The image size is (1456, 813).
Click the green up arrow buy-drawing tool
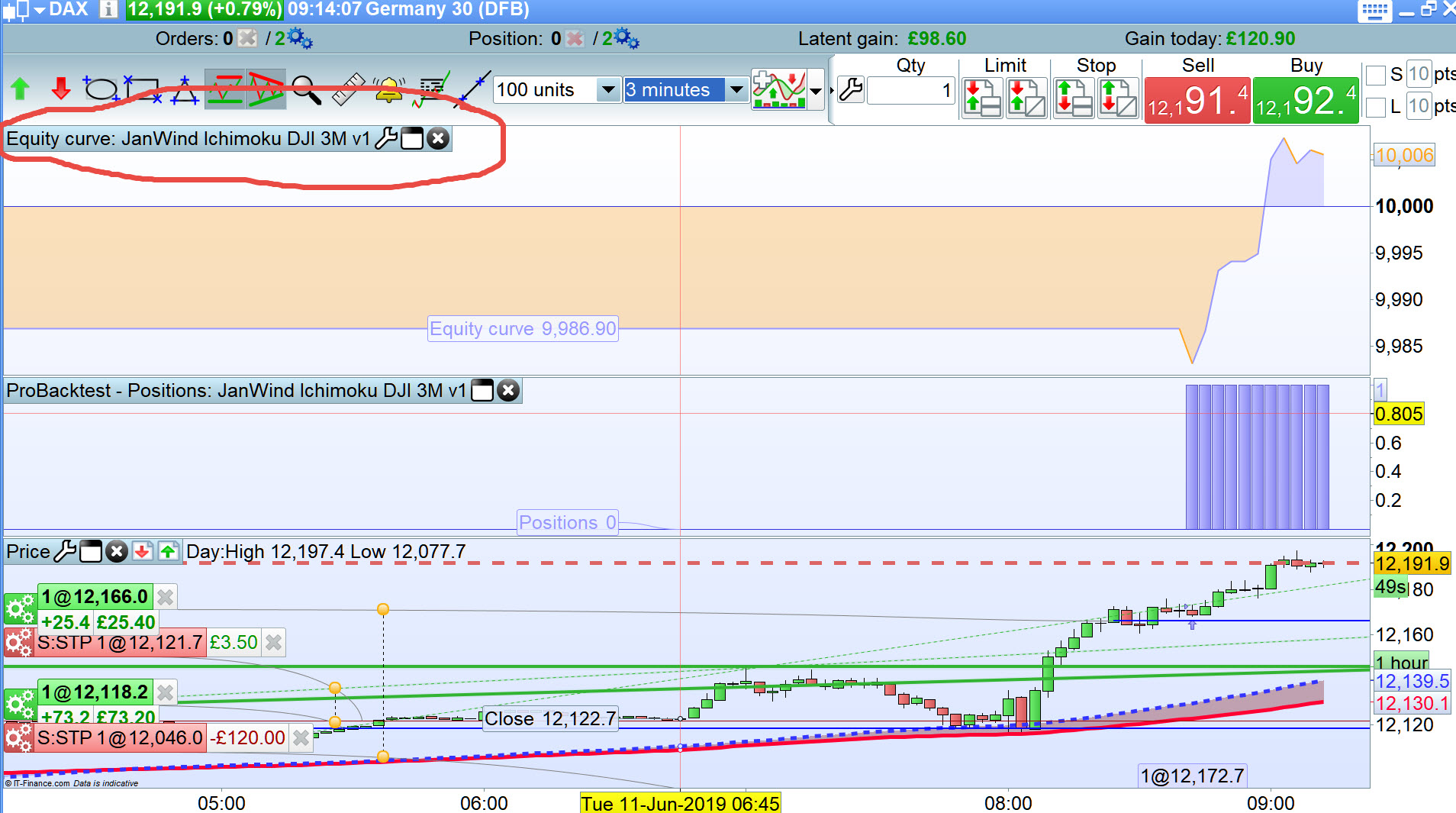click(x=21, y=90)
